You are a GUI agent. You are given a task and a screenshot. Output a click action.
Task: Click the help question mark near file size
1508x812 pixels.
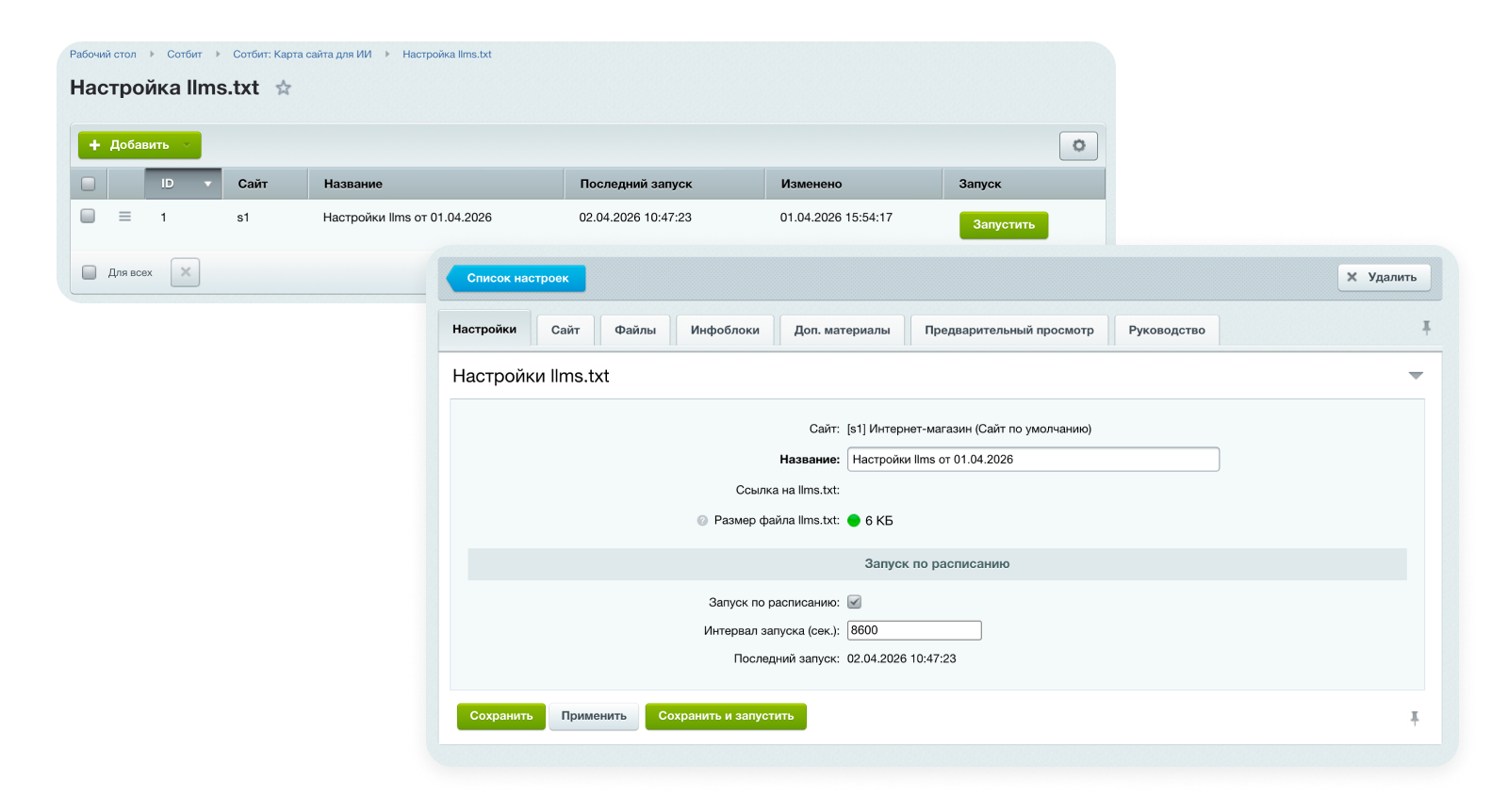coord(702,521)
